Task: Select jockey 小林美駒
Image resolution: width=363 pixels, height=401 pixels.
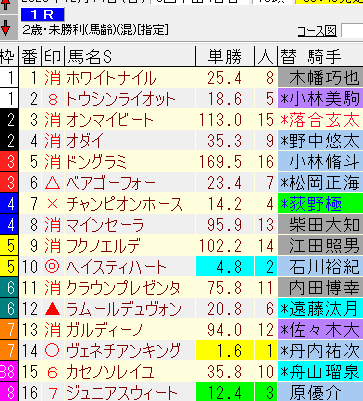Action: click(x=321, y=99)
